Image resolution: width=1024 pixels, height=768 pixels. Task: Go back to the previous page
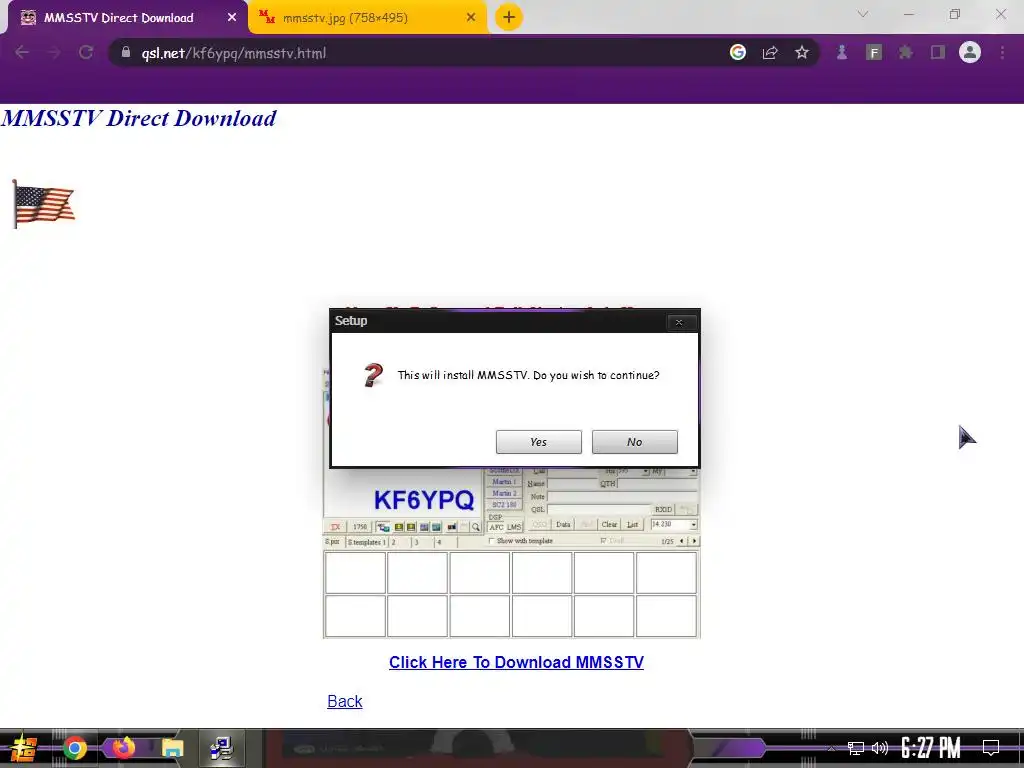click(22, 53)
